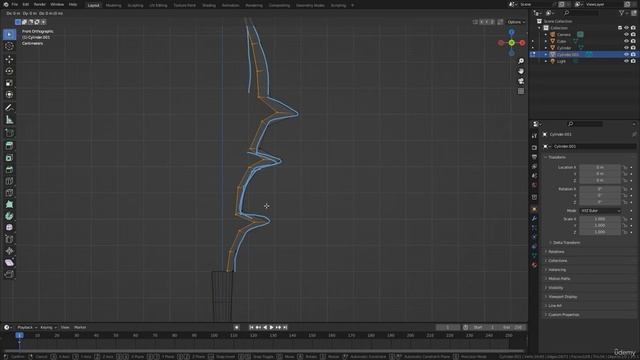The height and width of the screenshot is (360, 640).
Task: Hide Camera in viewport via eye icon
Action: 626,35
